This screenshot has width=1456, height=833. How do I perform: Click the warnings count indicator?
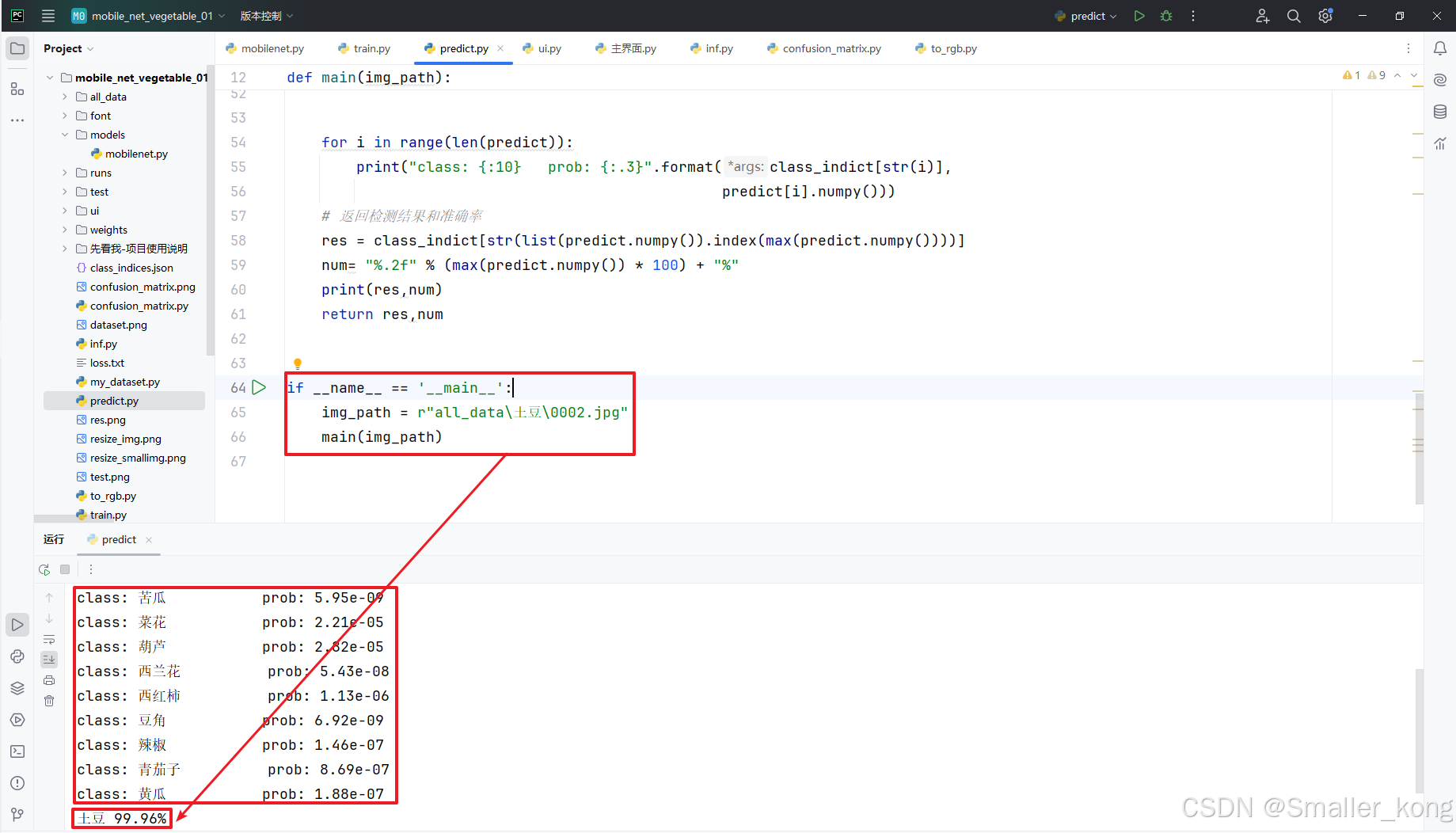(x=1364, y=75)
